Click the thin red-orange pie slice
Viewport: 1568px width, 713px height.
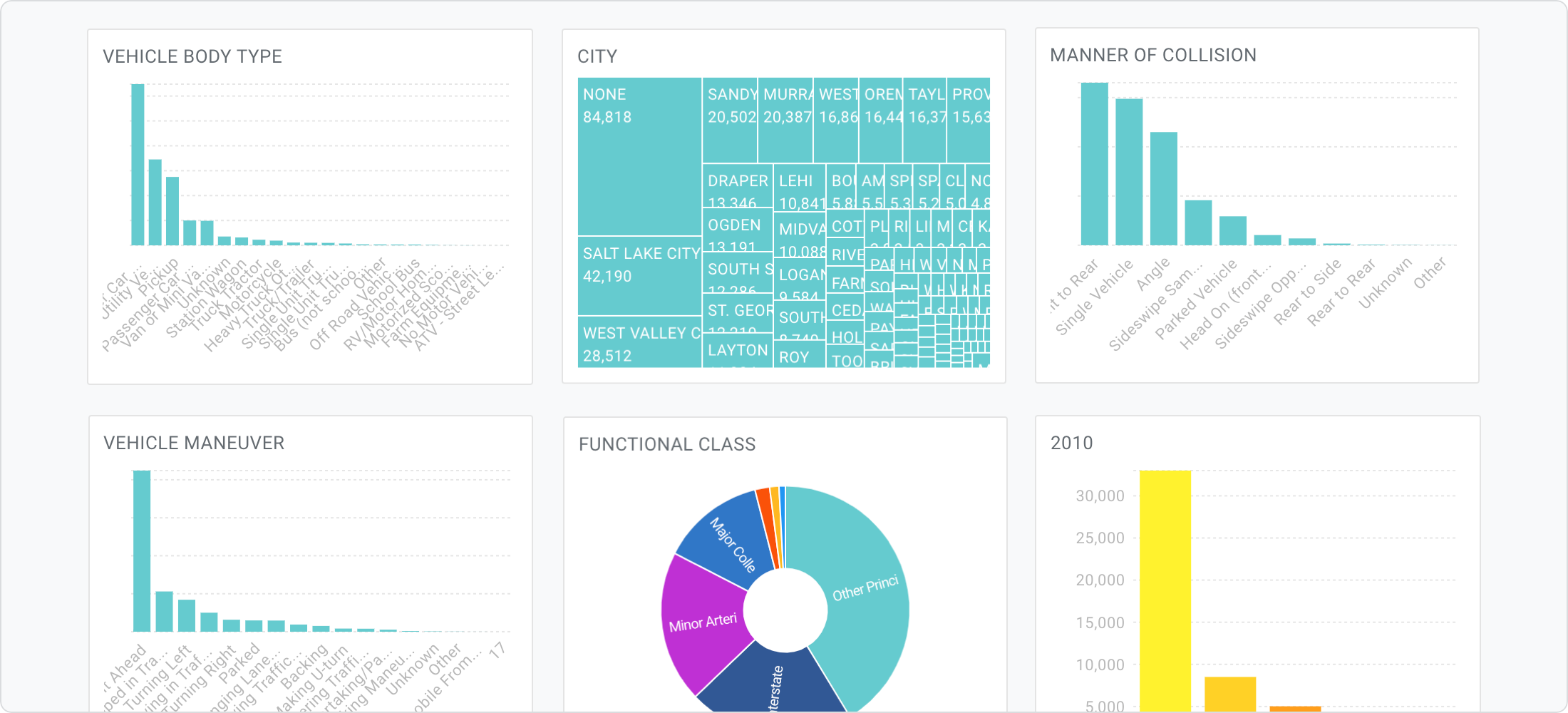click(767, 528)
